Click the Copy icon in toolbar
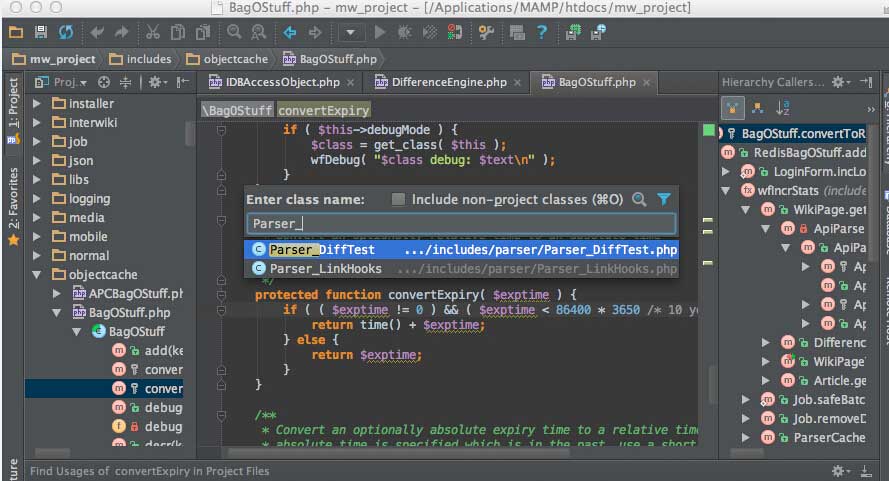The image size is (889, 481). (177, 32)
